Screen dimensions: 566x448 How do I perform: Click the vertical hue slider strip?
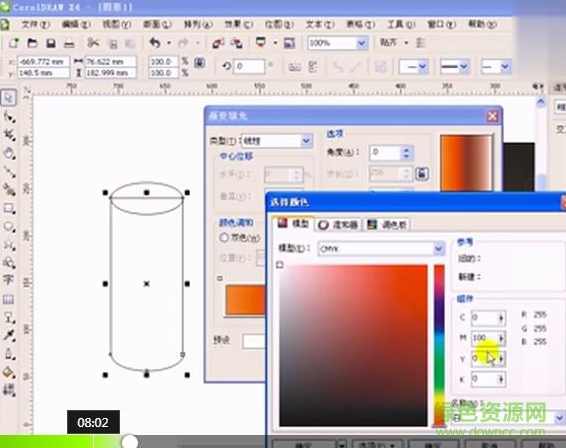pos(439,345)
